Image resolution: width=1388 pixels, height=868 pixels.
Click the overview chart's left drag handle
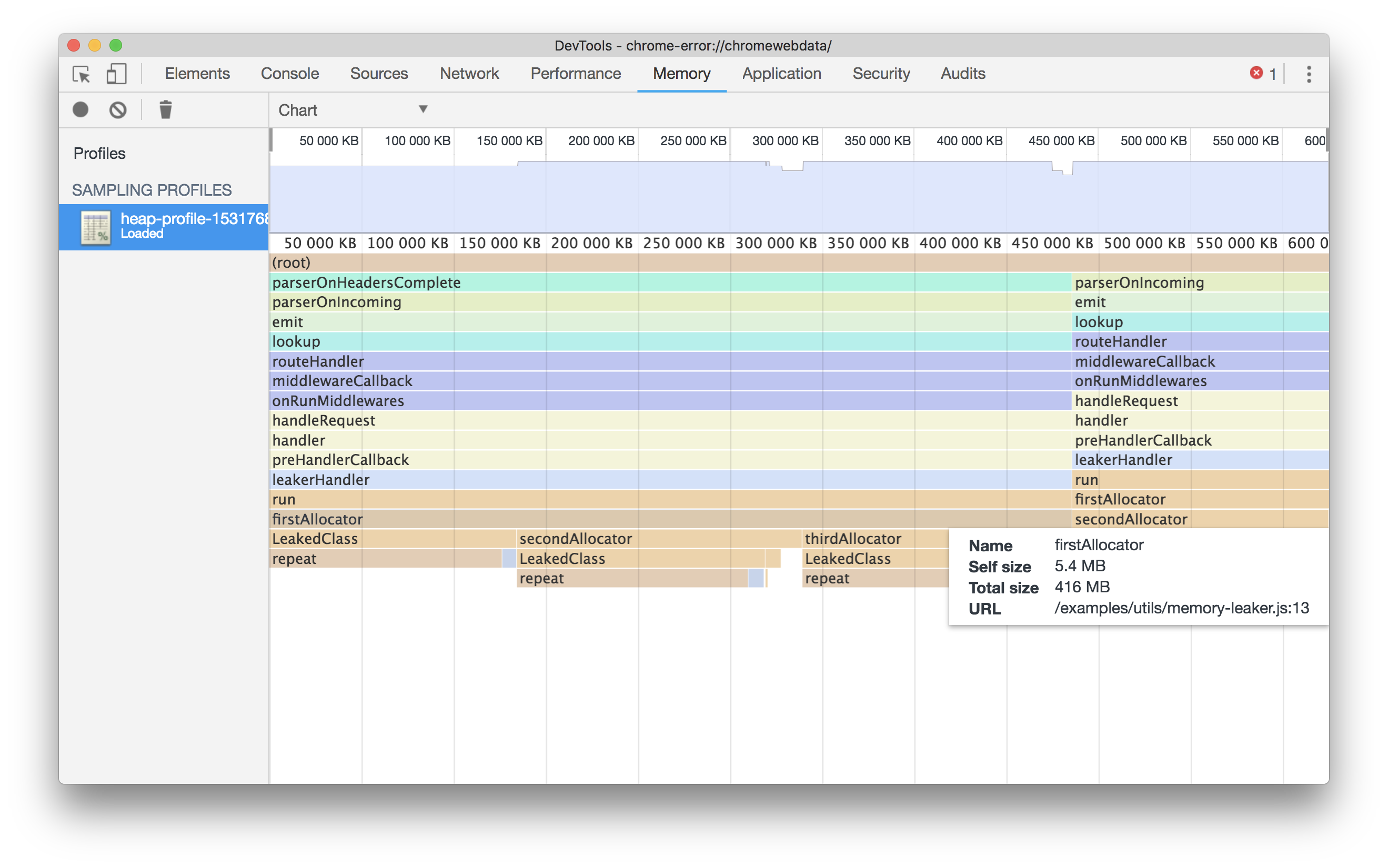(271, 140)
